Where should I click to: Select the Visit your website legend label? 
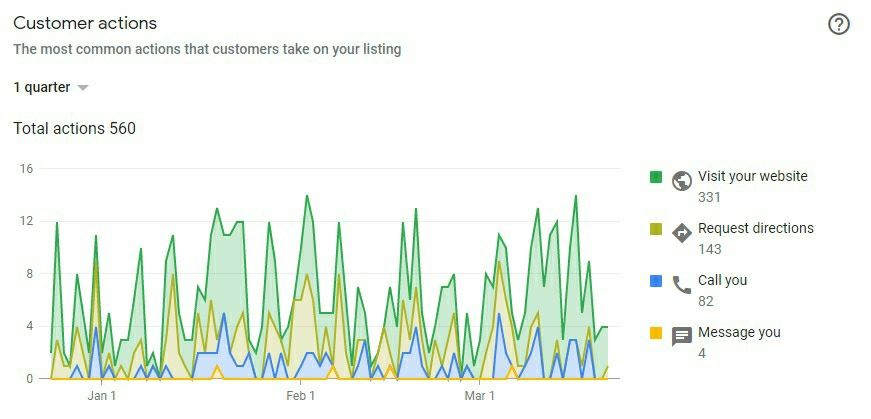tap(752, 176)
